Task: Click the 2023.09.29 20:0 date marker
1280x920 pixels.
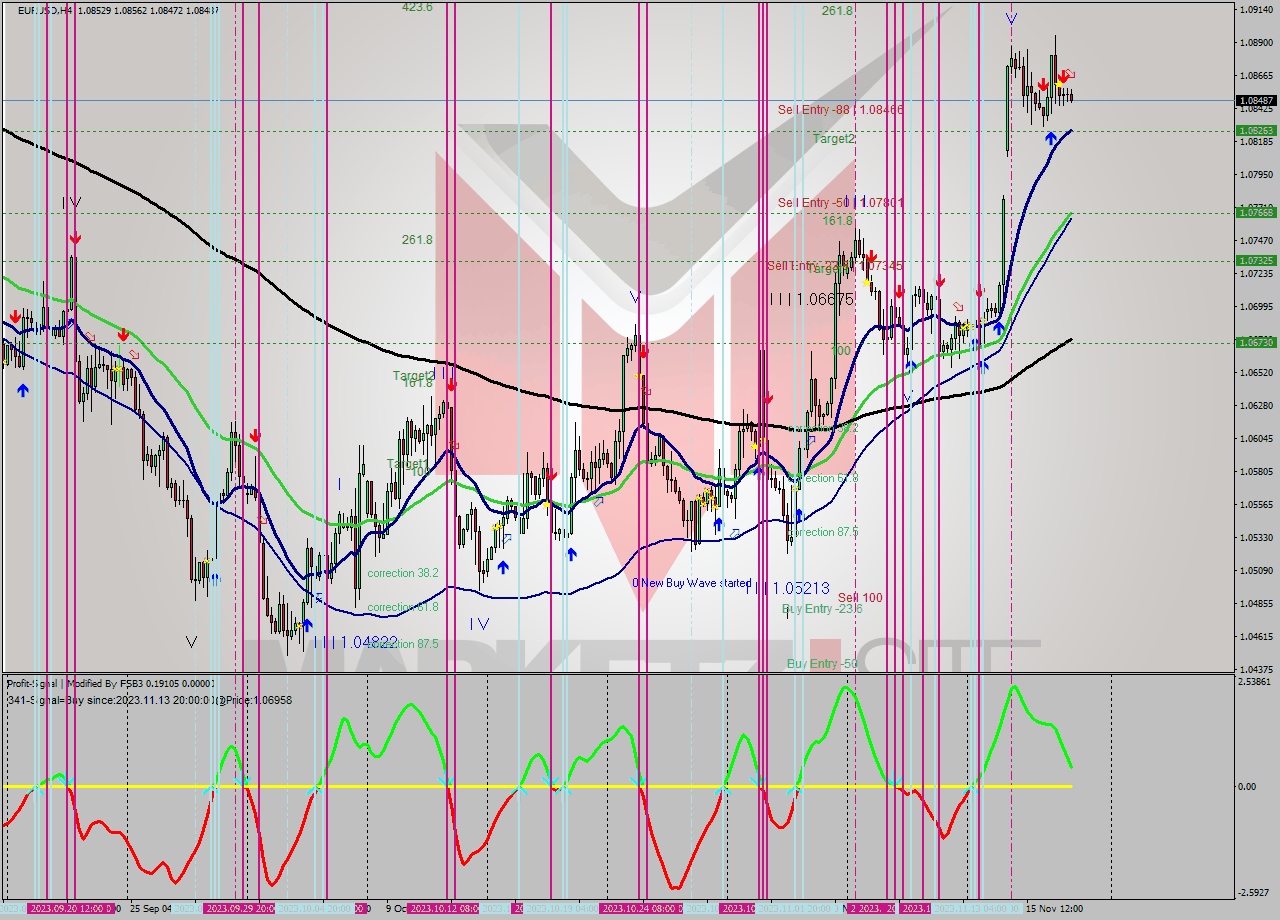Action: pos(240,908)
